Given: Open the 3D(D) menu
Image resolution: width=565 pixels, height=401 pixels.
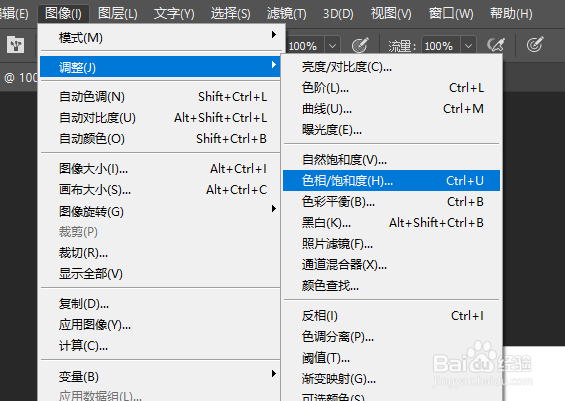Looking at the screenshot, I should click(338, 14).
